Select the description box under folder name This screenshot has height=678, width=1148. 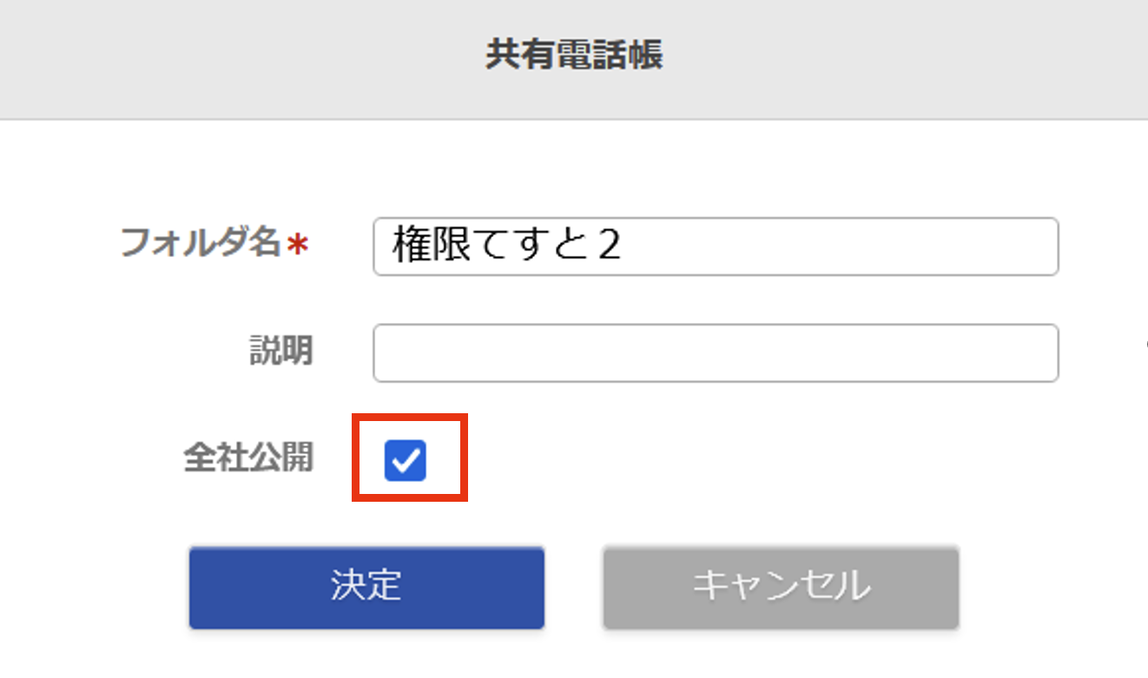tap(714, 352)
